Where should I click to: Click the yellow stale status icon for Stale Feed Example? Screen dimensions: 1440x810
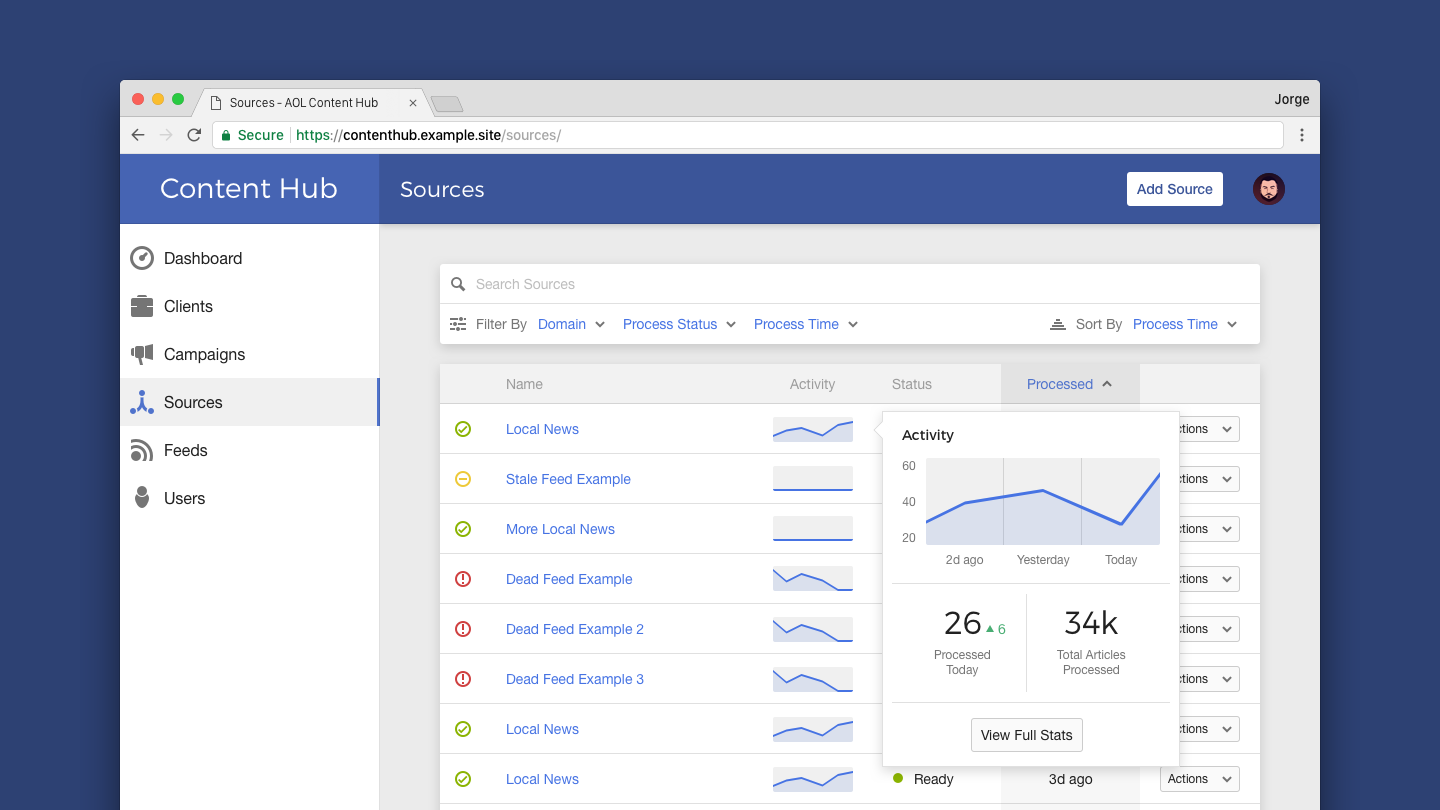pyautogui.click(x=463, y=479)
